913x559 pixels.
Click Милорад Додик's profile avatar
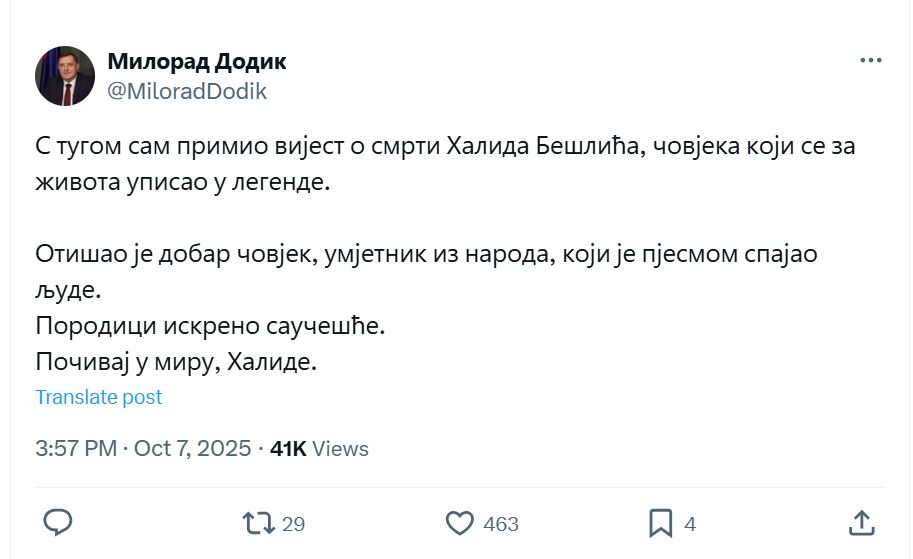65,76
